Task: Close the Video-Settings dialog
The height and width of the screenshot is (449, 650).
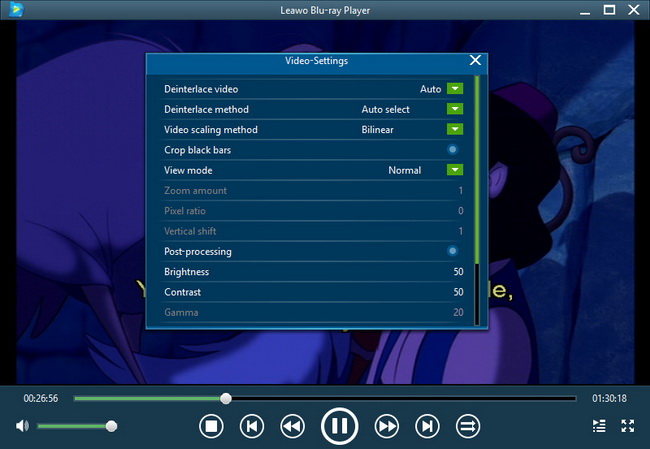Action: (x=475, y=60)
